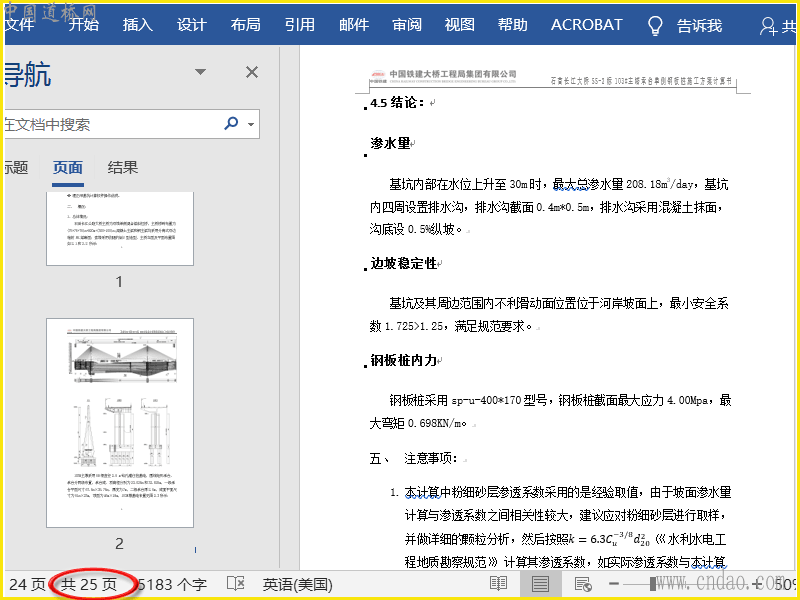800x600 pixels.
Task: Open the 设计 ribbon tab
Action: point(192,24)
